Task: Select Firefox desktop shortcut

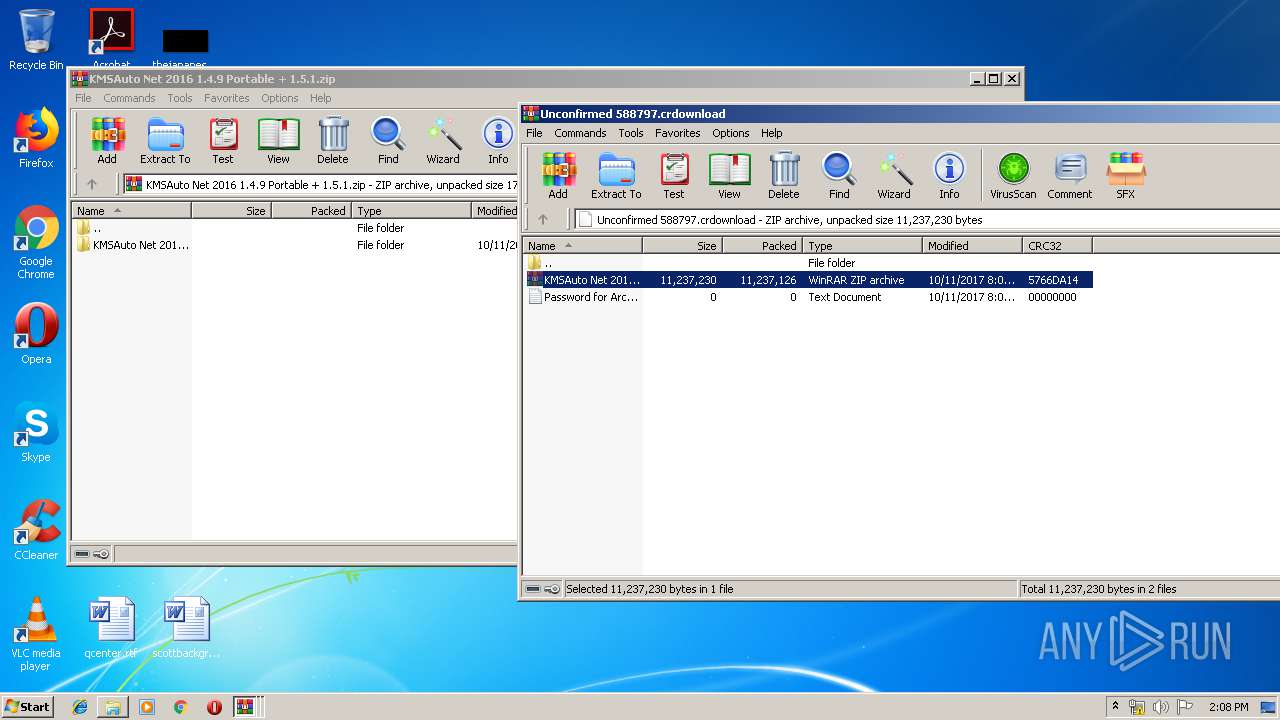Action: (x=36, y=138)
